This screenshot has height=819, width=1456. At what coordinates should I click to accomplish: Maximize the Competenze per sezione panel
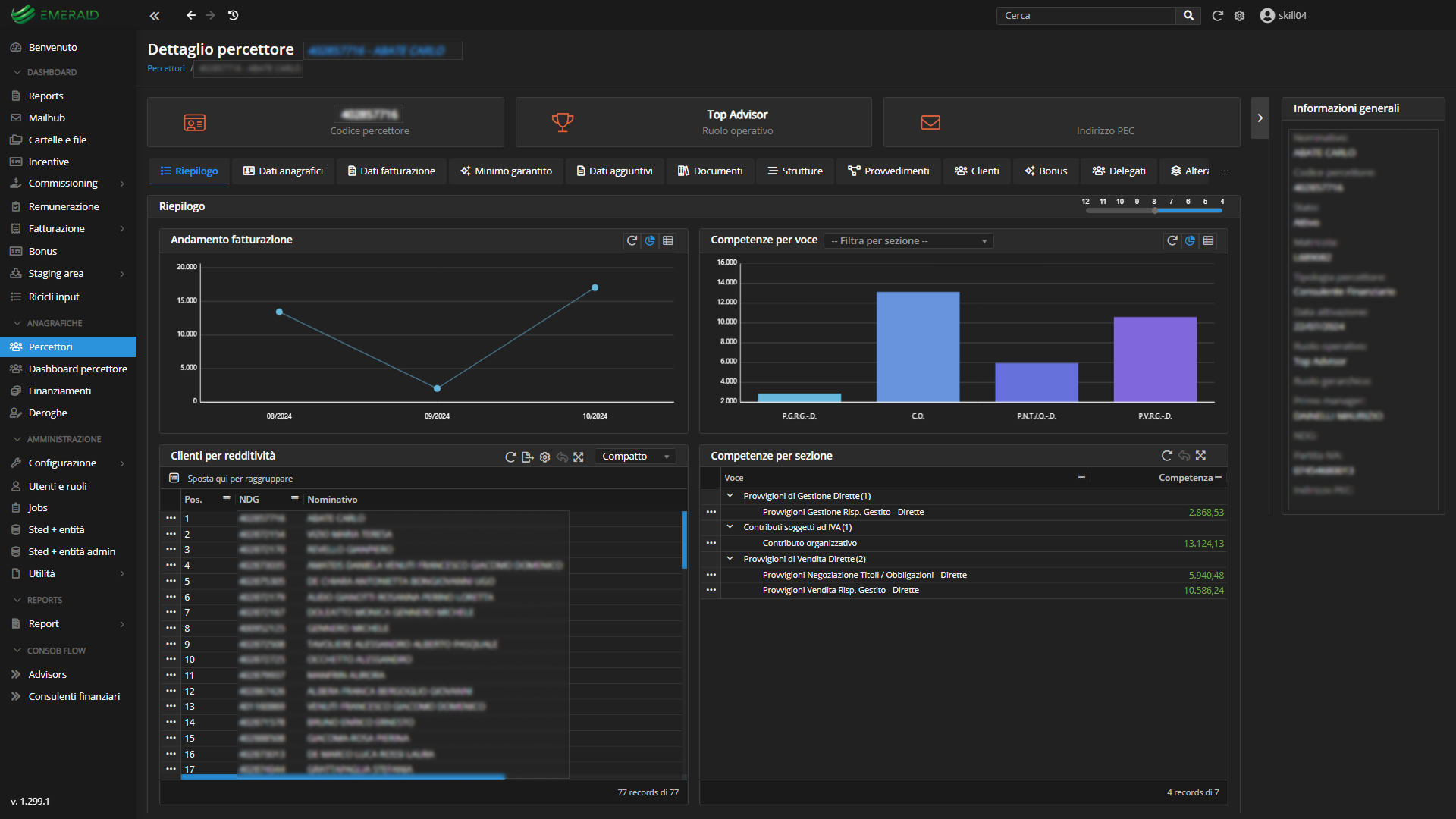click(x=1200, y=456)
